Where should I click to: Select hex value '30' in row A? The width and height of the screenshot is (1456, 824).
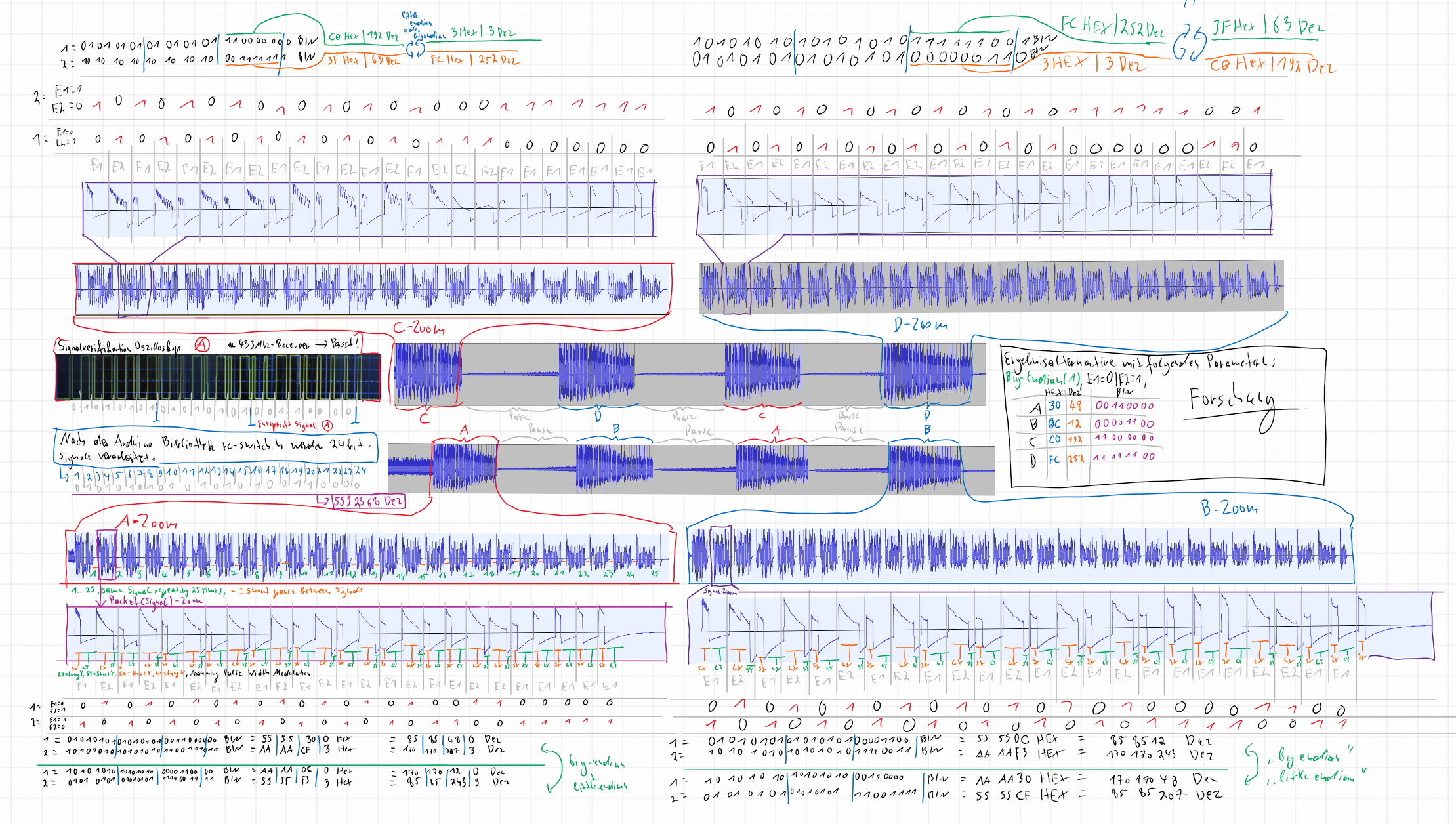(x=1054, y=406)
